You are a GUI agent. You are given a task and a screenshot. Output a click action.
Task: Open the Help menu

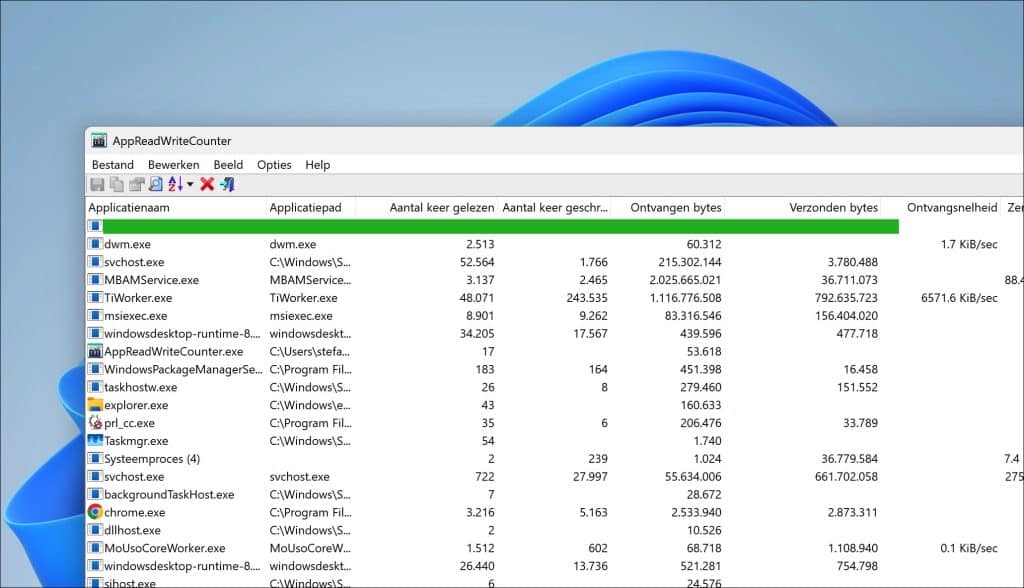tap(317, 165)
